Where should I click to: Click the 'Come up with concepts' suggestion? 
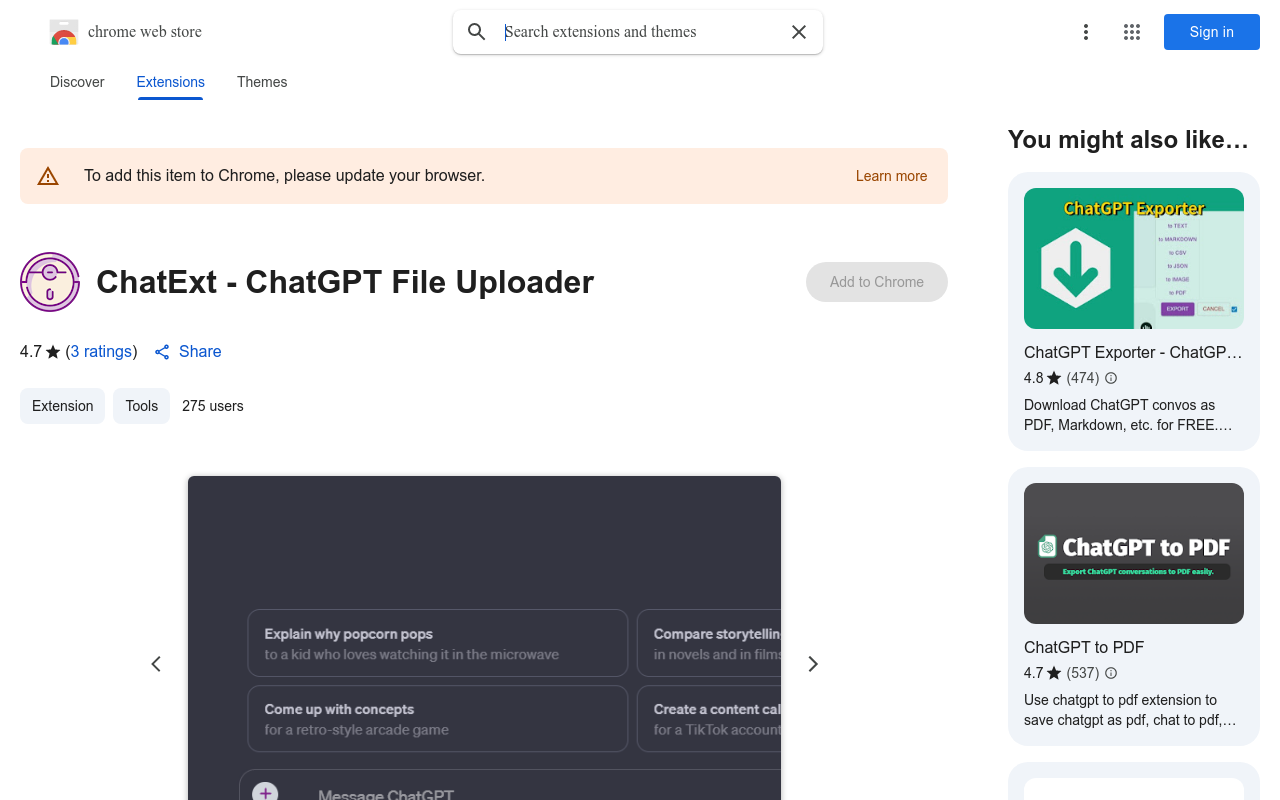click(438, 719)
